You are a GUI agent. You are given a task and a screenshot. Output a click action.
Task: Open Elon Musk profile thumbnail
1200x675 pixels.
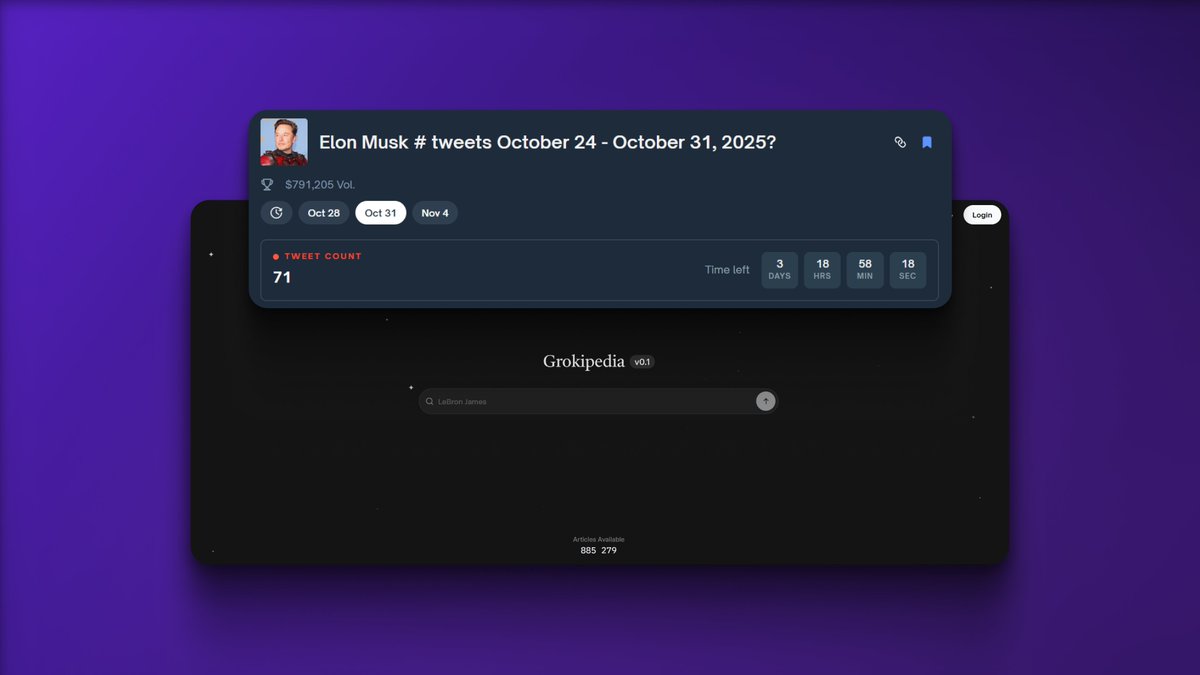click(x=284, y=142)
